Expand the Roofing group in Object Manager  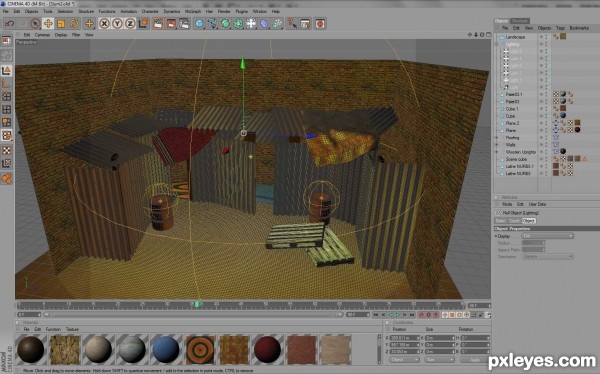pyautogui.click(x=497, y=138)
